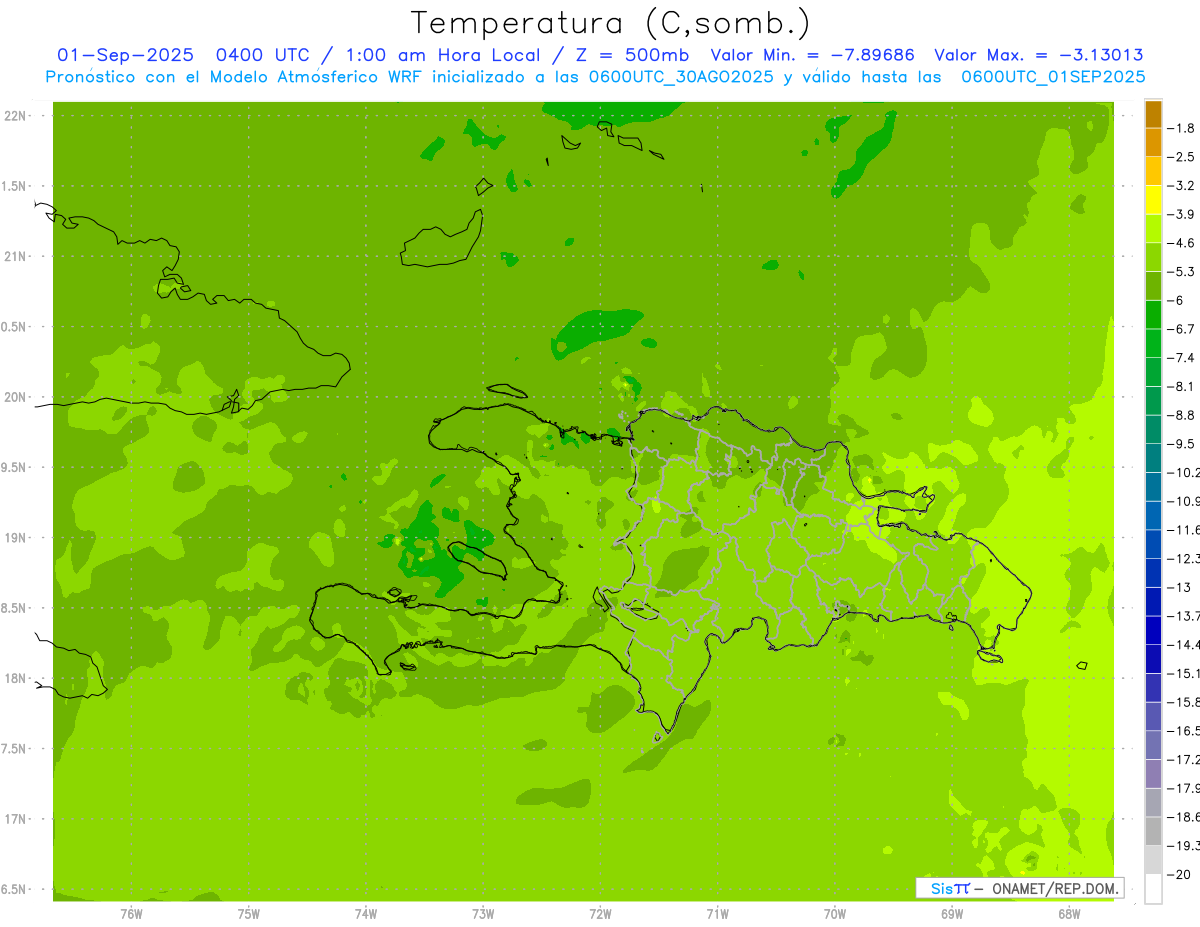
Task: Click the '0600UTC_01SEP2025' valid-until text
Action: click(1053, 77)
